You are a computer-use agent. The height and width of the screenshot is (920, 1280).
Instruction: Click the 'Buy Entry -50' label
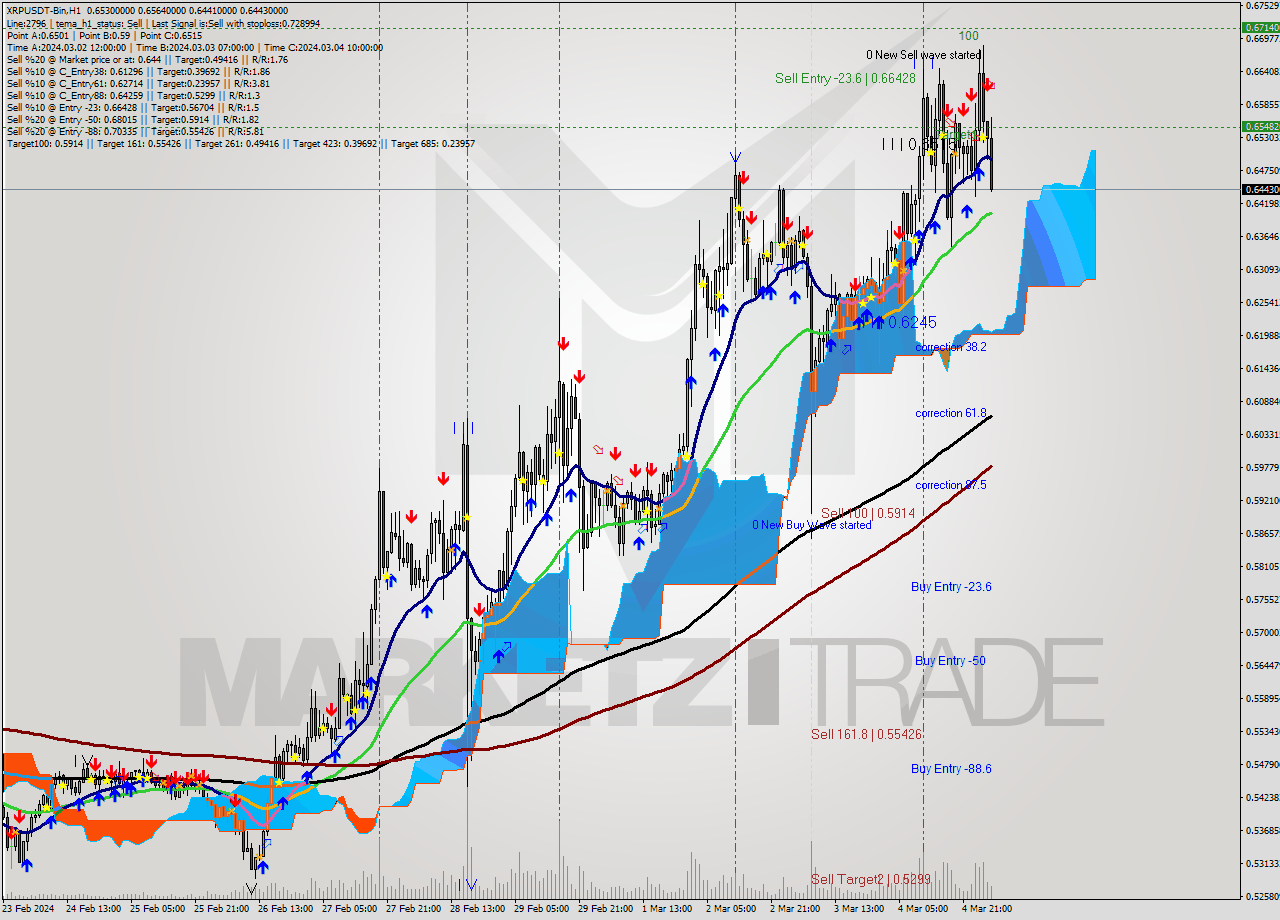point(950,661)
